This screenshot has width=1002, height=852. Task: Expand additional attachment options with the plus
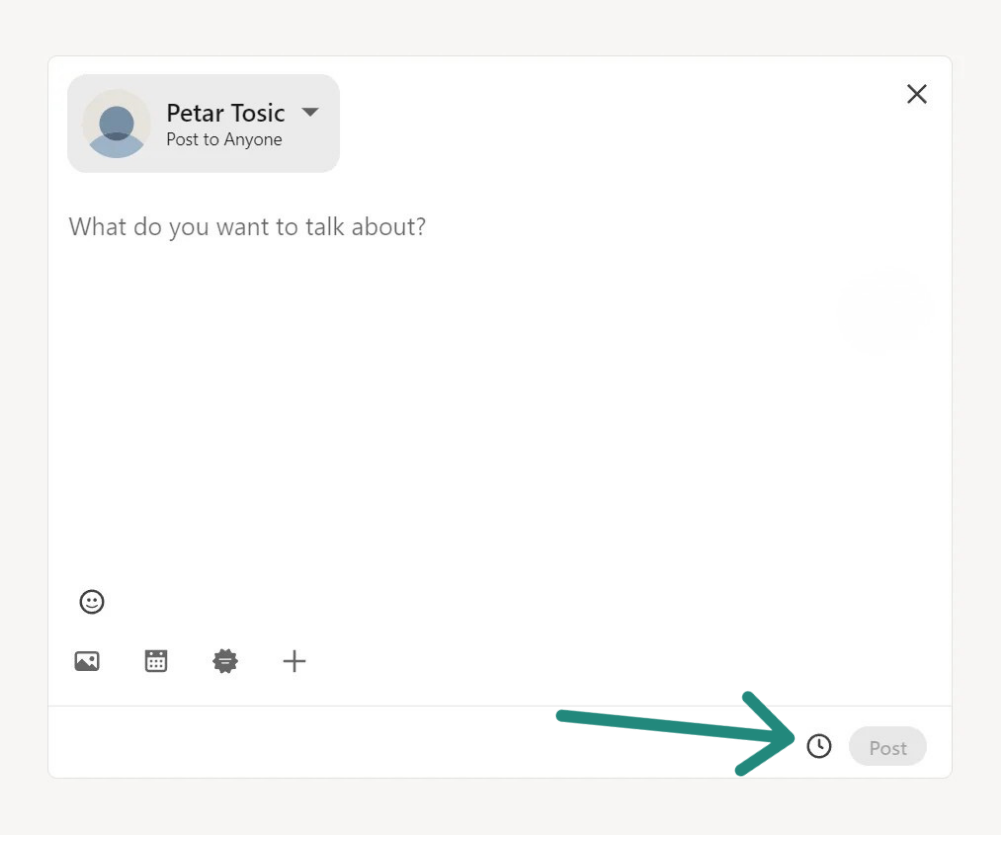(294, 661)
